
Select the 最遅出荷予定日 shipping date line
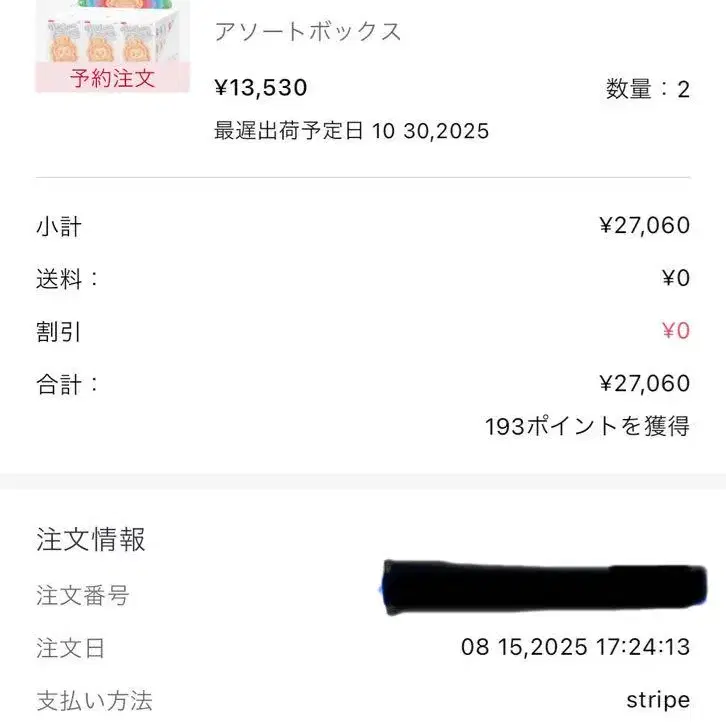[x=351, y=131]
